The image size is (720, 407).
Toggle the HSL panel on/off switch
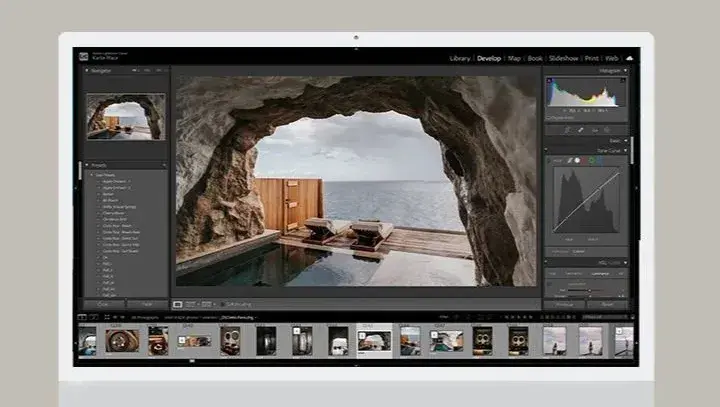[546, 263]
